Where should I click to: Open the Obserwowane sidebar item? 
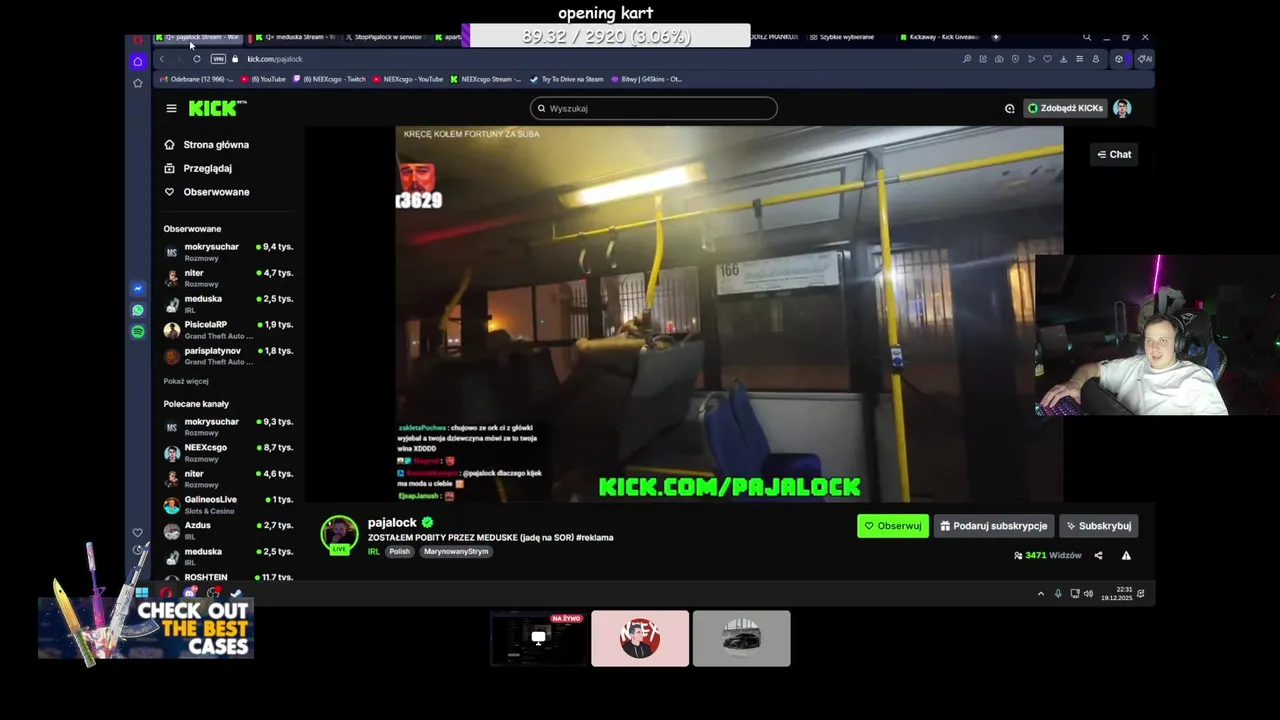coord(207,192)
